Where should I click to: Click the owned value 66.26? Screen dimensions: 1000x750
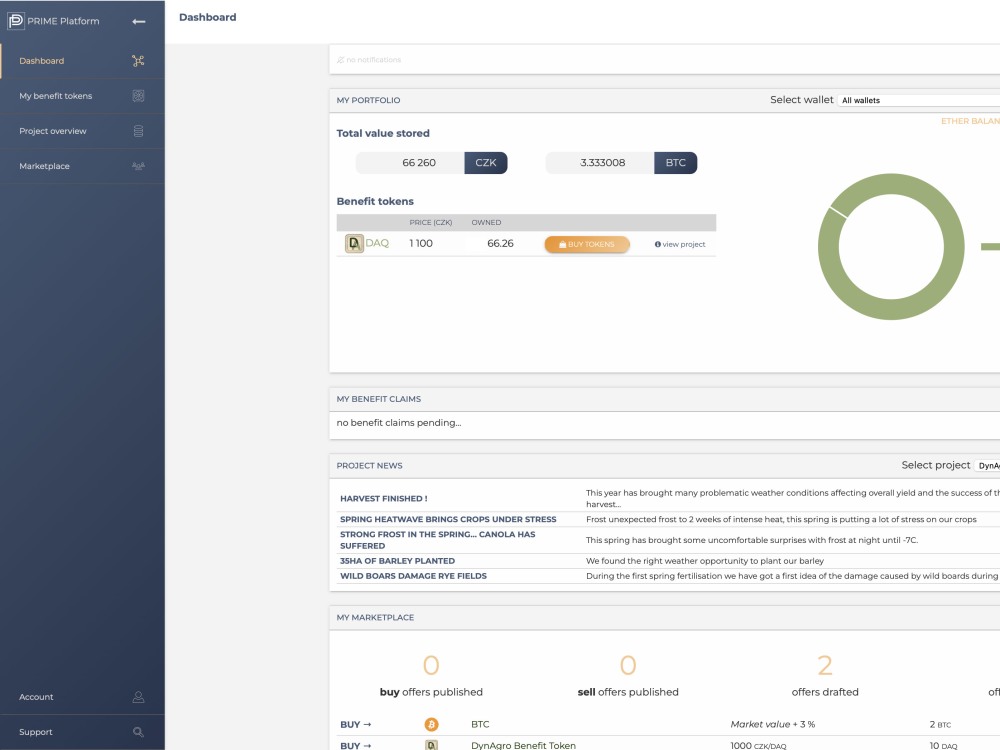[x=500, y=243]
